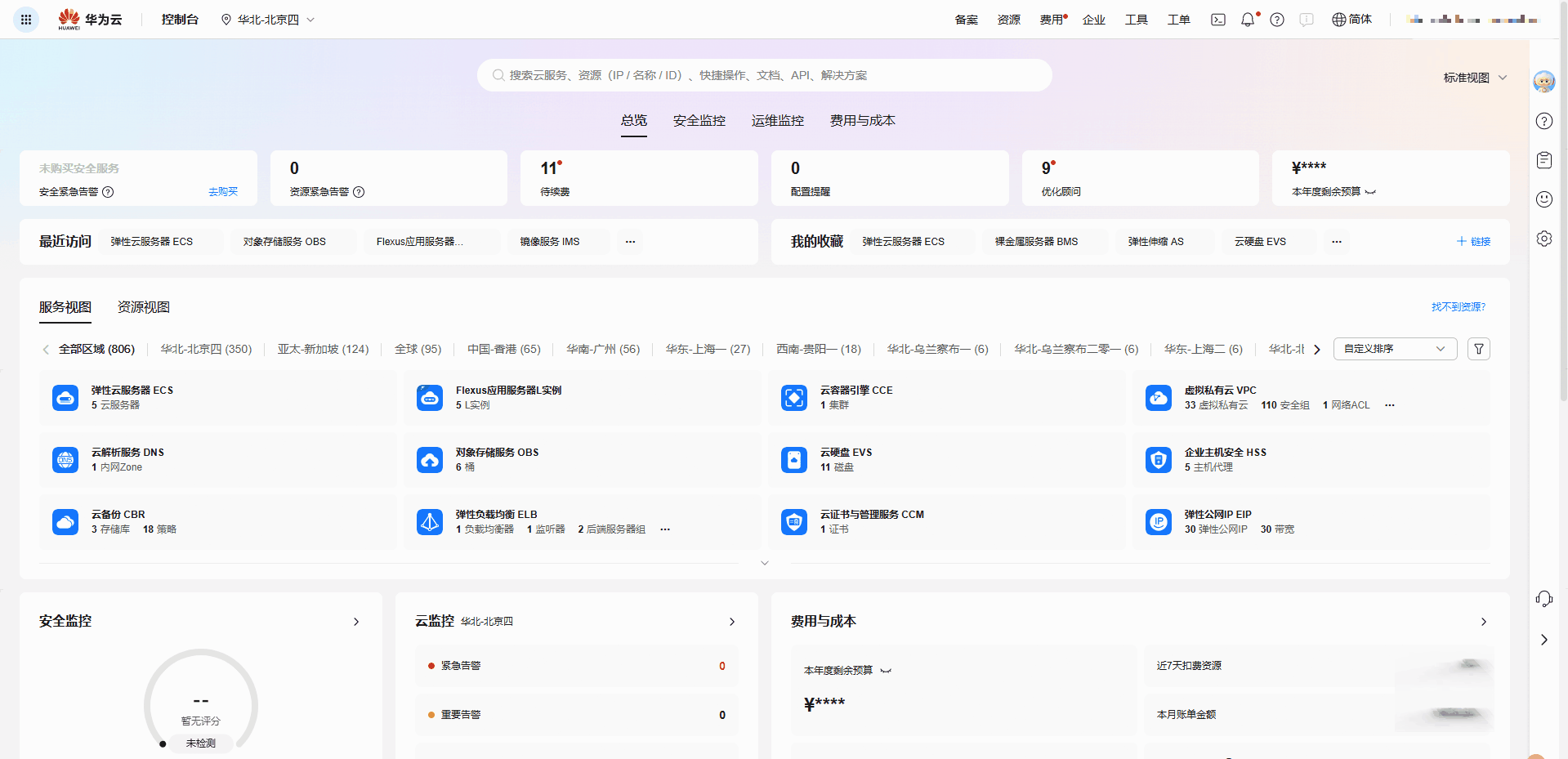Viewport: 1568px width, 759px height.
Task: Open the 标准视图 view dropdown
Action: (1475, 78)
